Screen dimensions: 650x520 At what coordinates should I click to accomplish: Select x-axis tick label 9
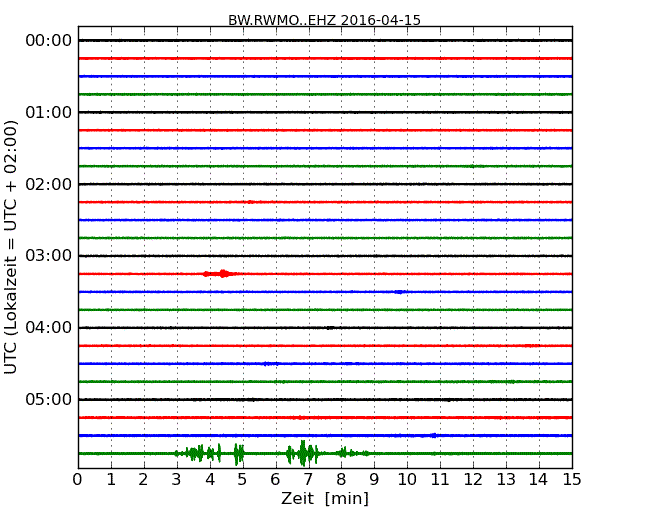pos(374,479)
